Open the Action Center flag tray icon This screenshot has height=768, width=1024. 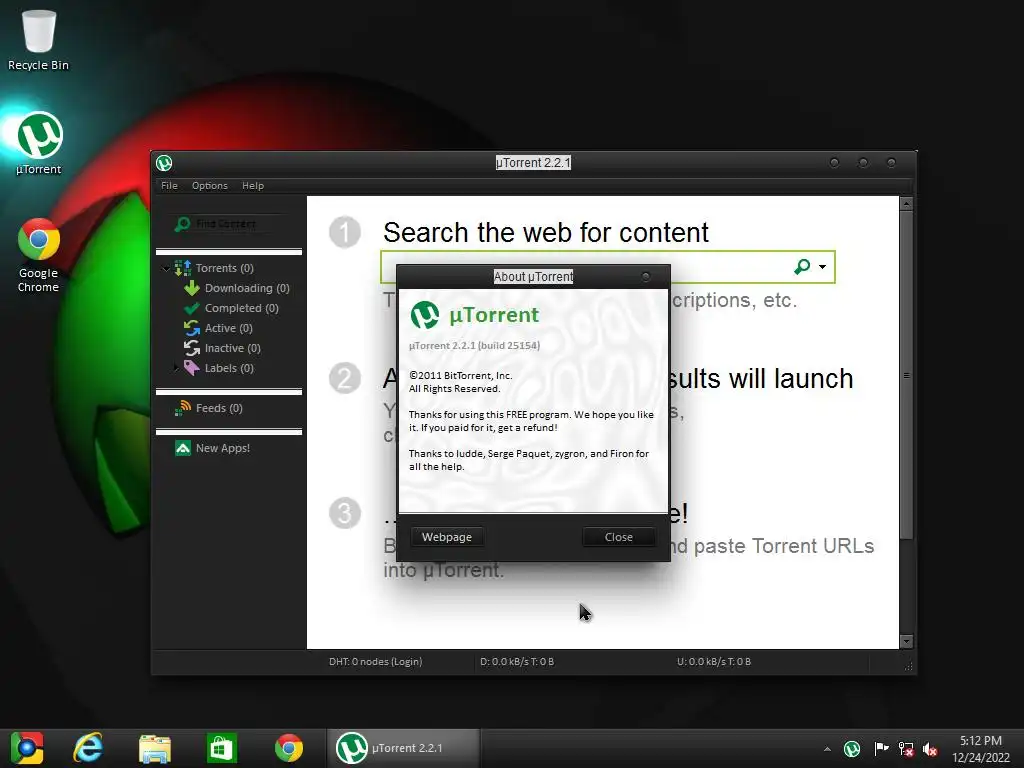coord(881,749)
